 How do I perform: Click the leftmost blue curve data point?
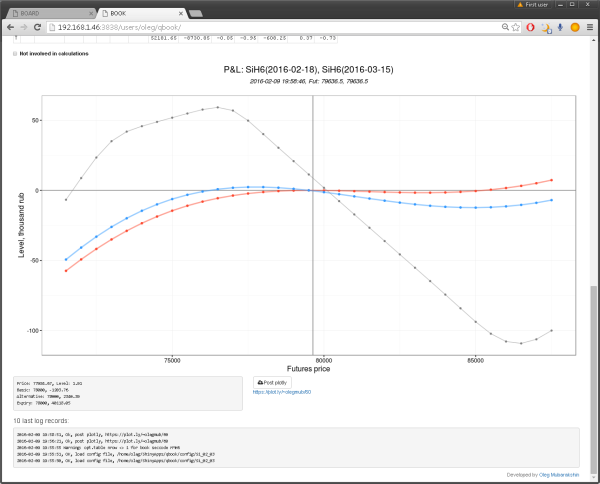coord(66,259)
